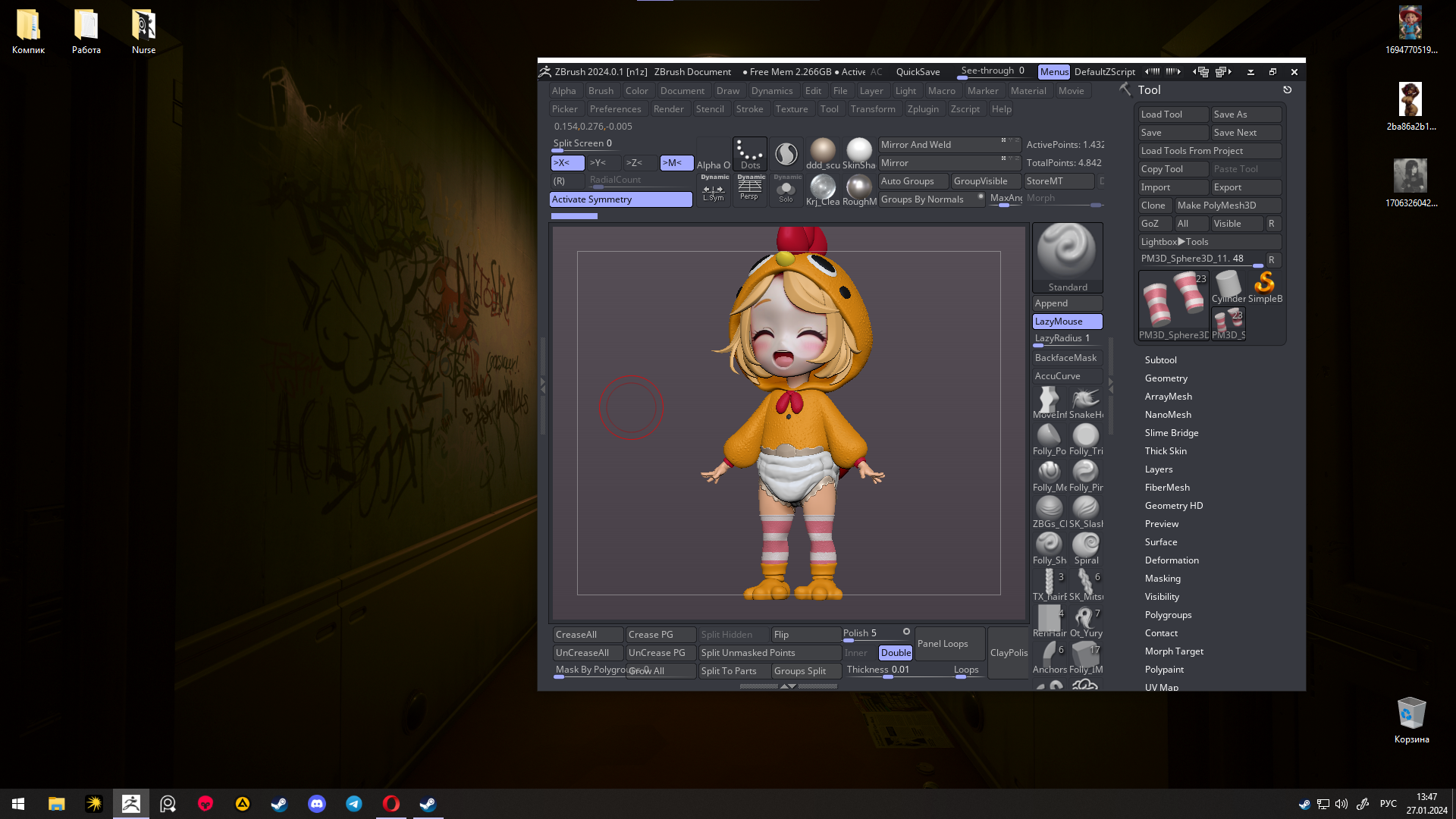This screenshot has height=819, width=1456.
Task: Click the Auto Groups button
Action: [913, 181]
